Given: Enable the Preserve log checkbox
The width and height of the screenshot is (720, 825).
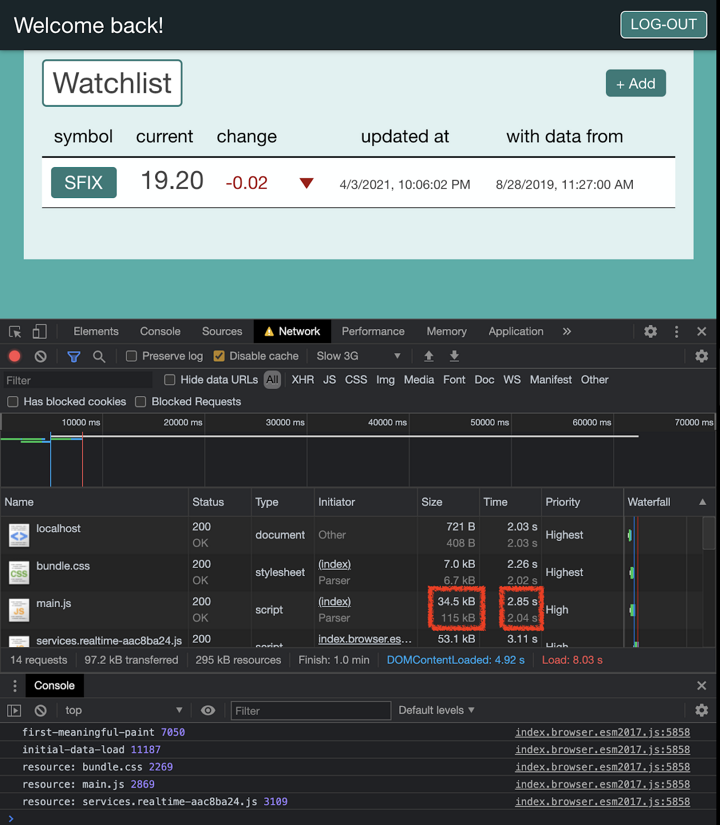Looking at the screenshot, I should click(131, 356).
